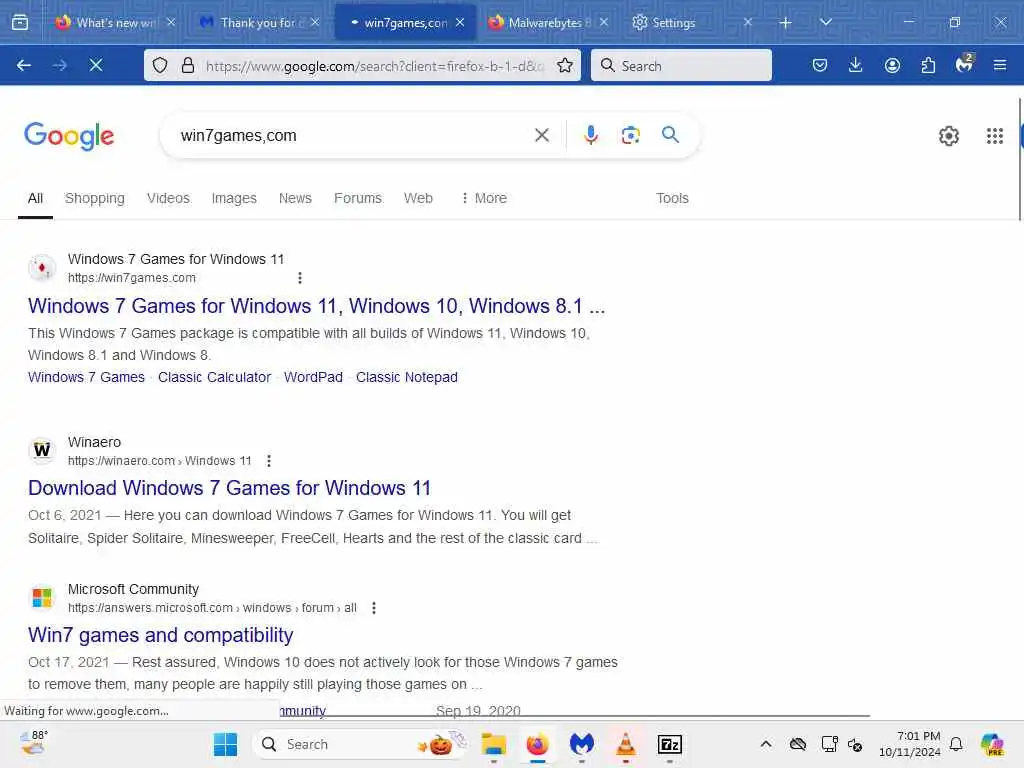Select the Videos results filter

[x=168, y=198]
